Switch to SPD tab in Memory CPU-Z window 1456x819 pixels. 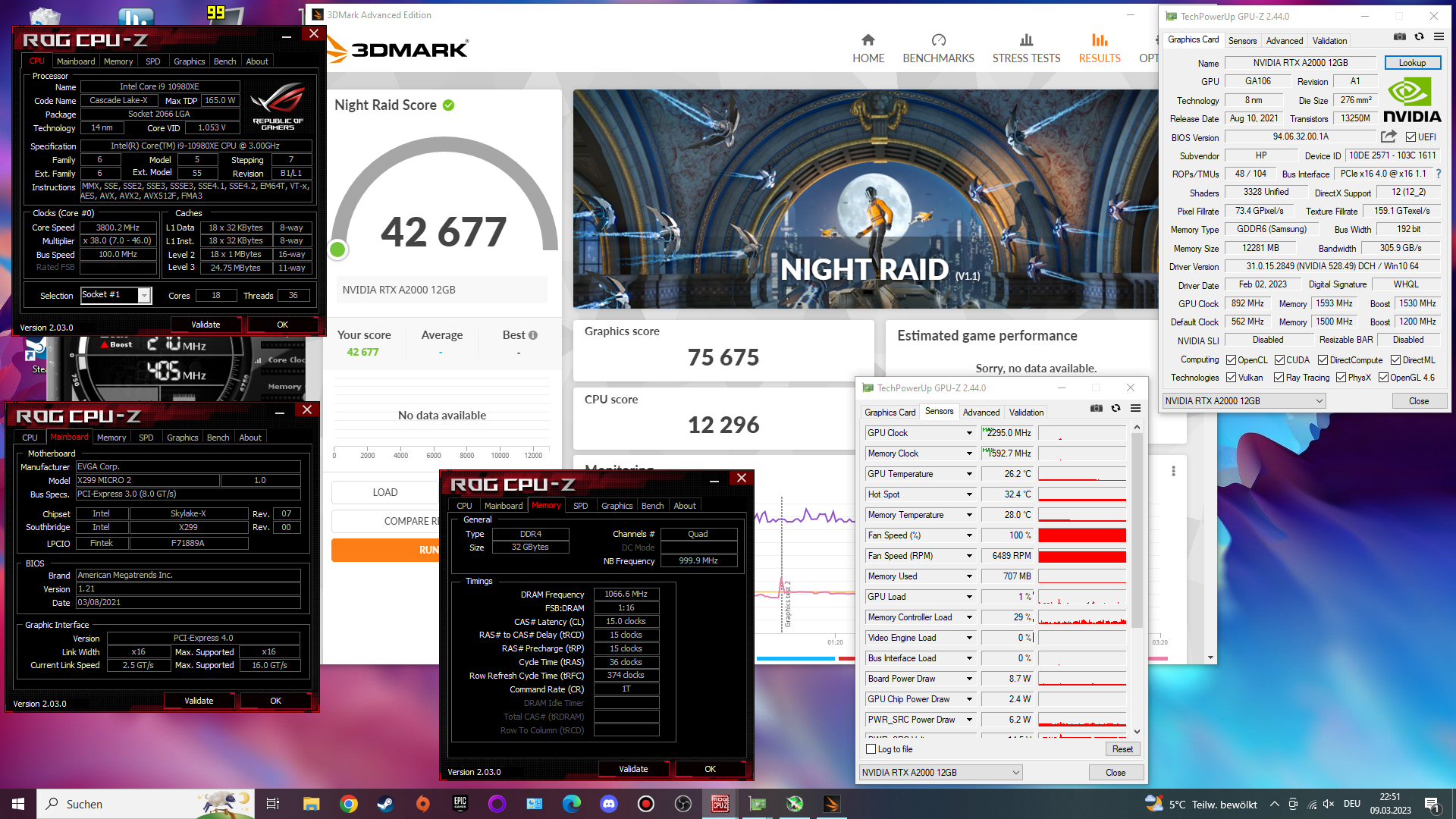click(581, 506)
